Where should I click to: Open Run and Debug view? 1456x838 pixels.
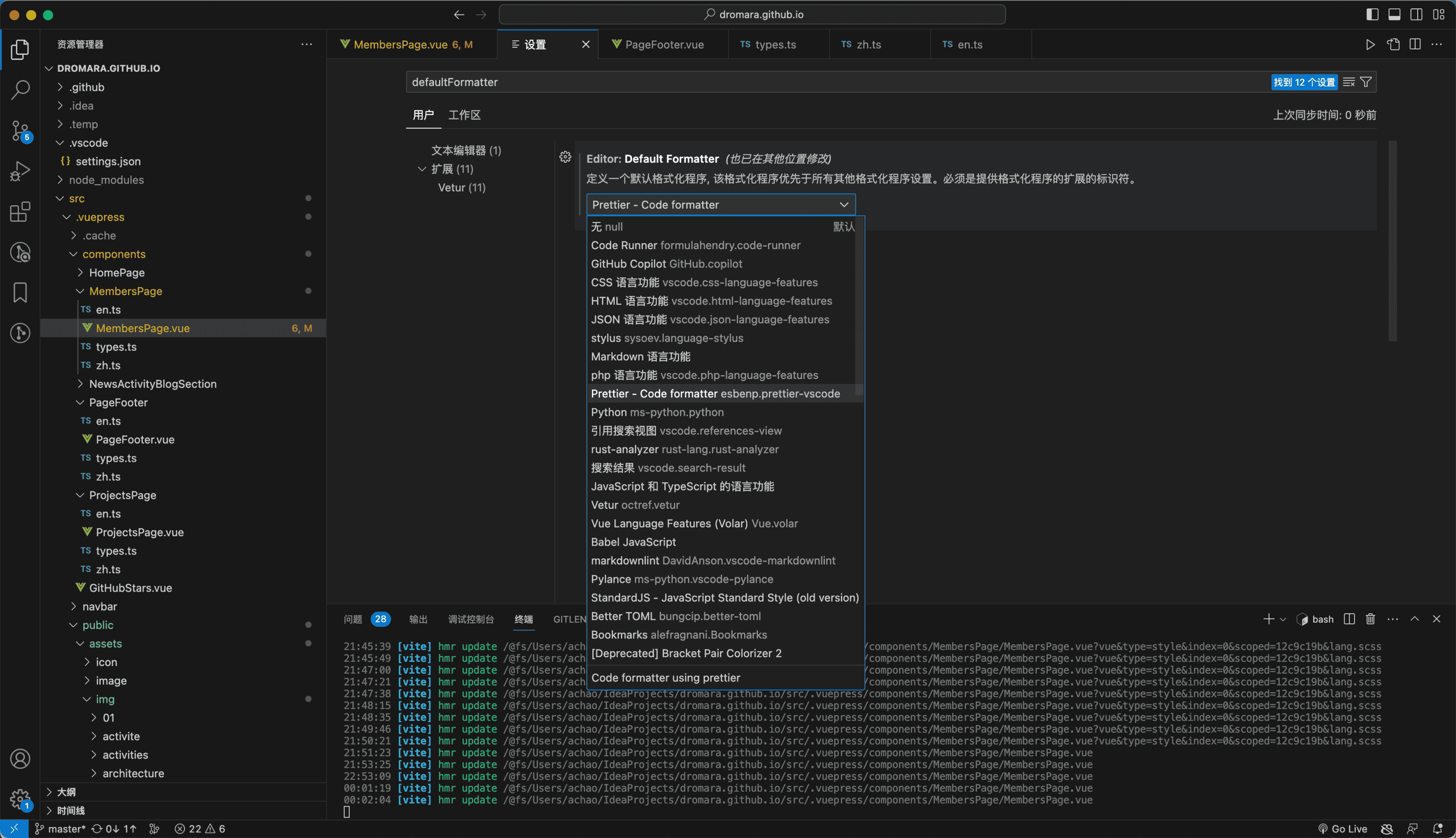(x=20, y=171)
